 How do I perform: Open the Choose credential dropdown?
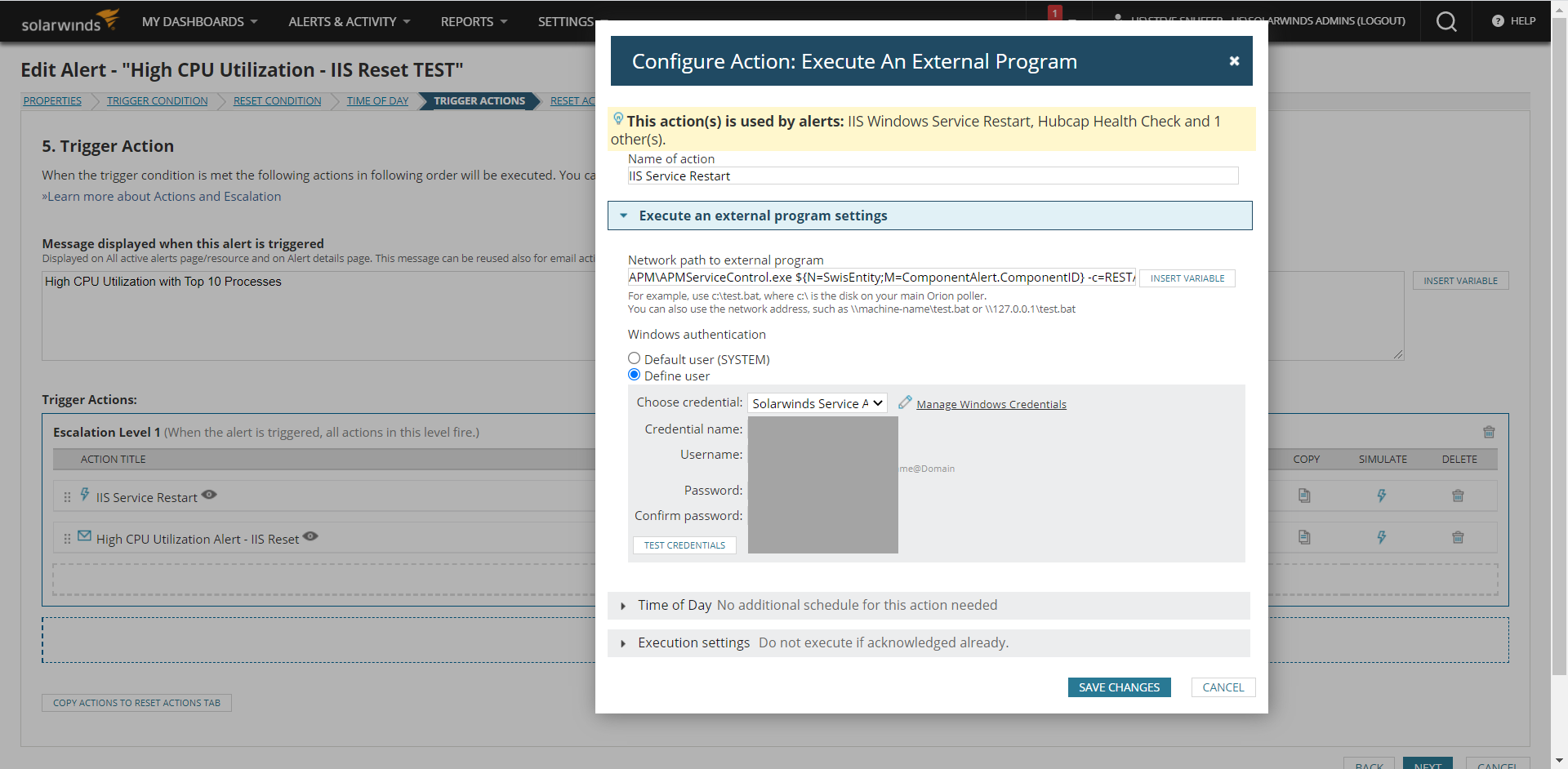pos(817,403)
